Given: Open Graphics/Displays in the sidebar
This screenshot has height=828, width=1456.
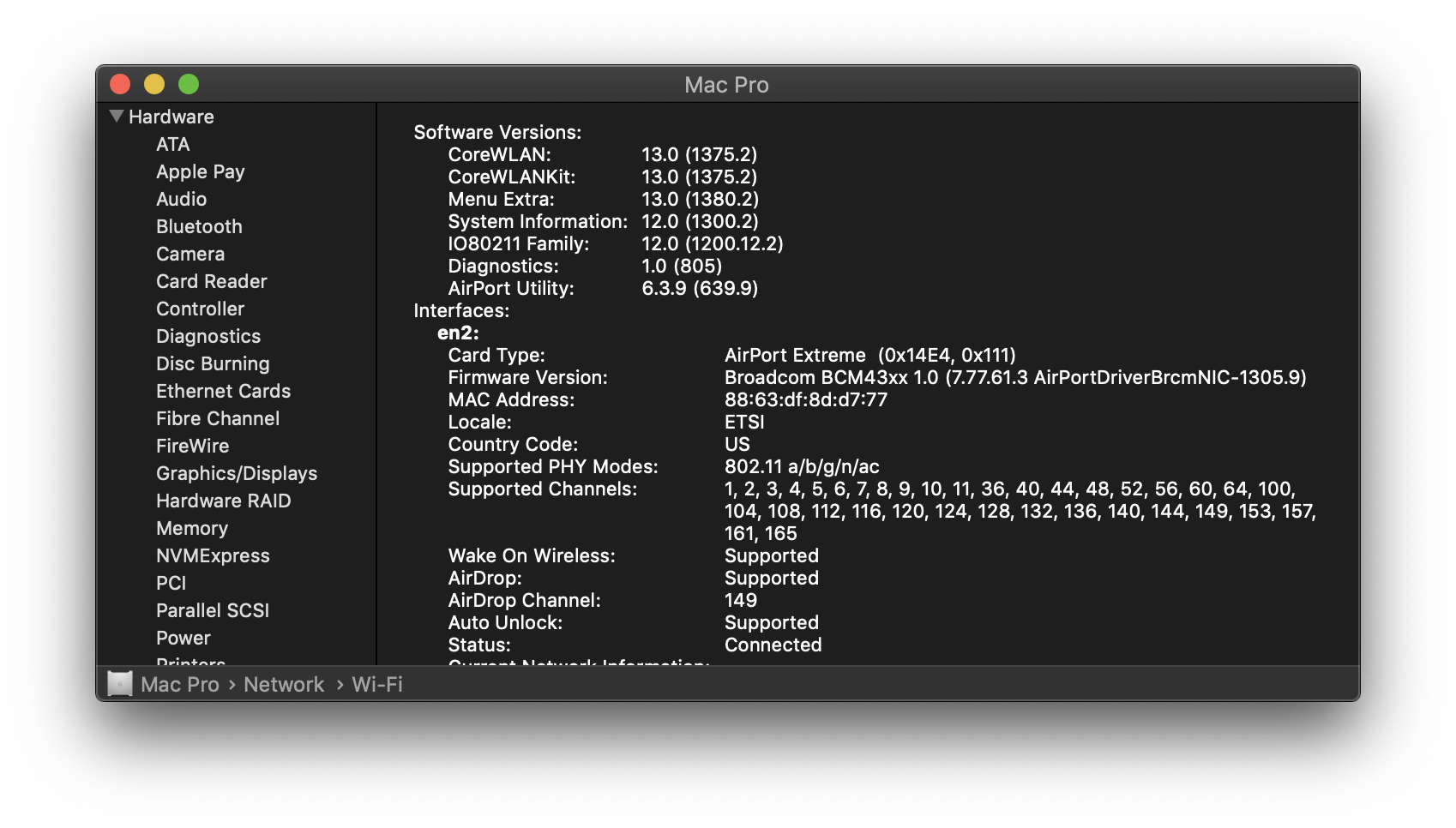Looking at the screenshot, I should tap(237, 473).
